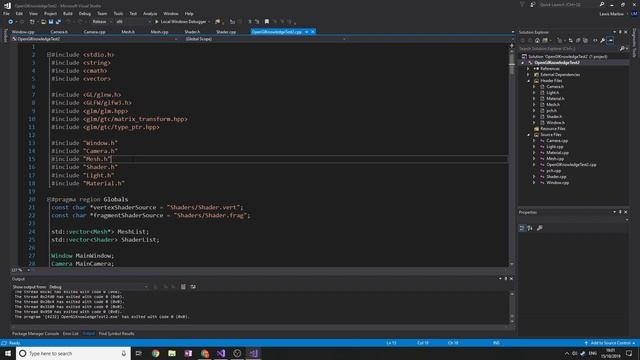Collapse the Source Files folder

click(528, 135)
